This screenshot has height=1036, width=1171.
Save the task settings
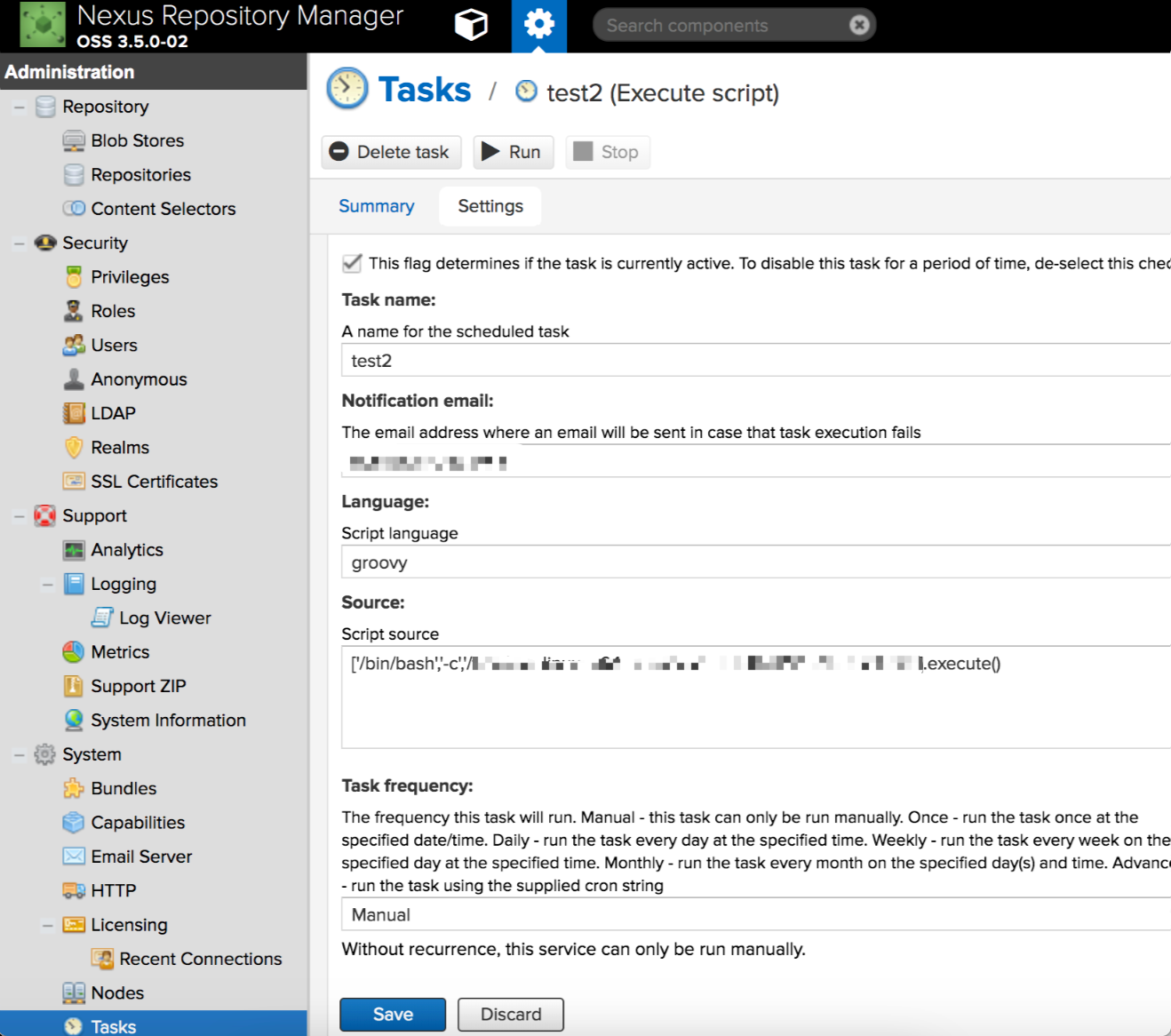[x=393, y=1015]
